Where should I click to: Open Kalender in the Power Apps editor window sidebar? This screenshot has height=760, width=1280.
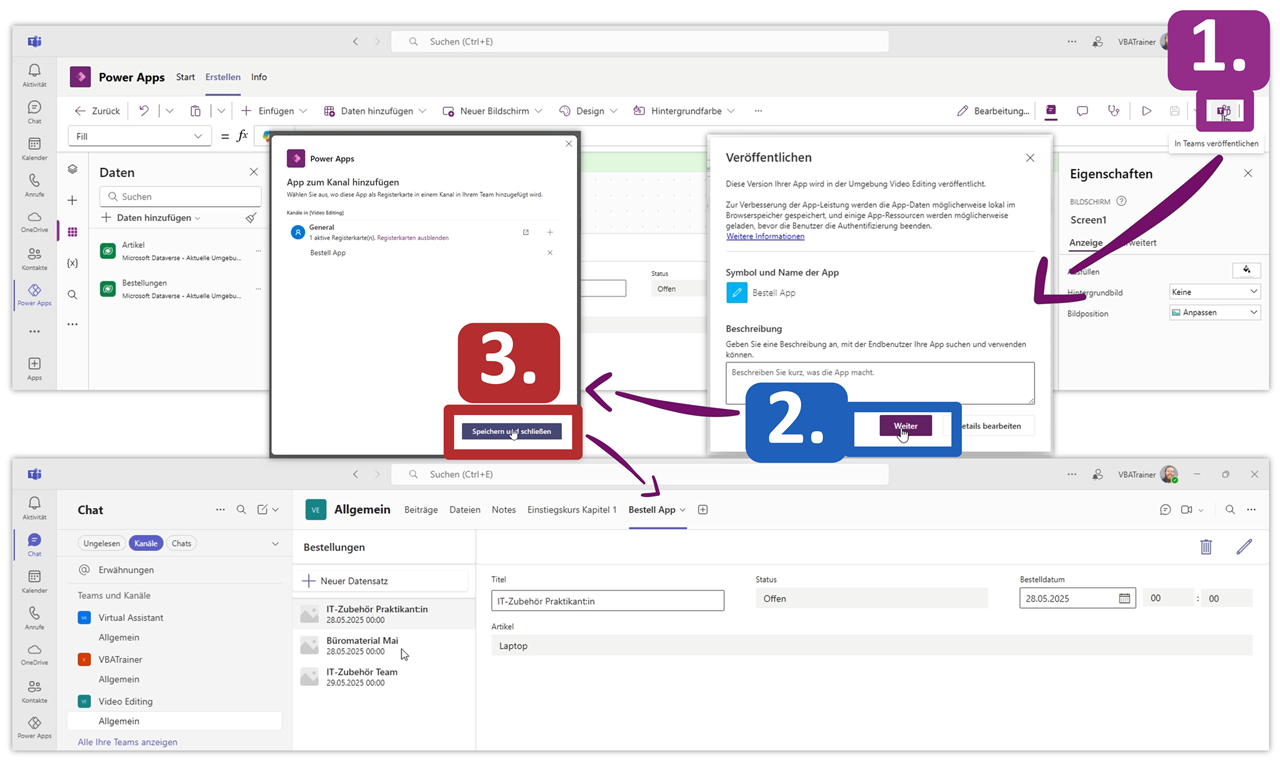pos(34,149)
